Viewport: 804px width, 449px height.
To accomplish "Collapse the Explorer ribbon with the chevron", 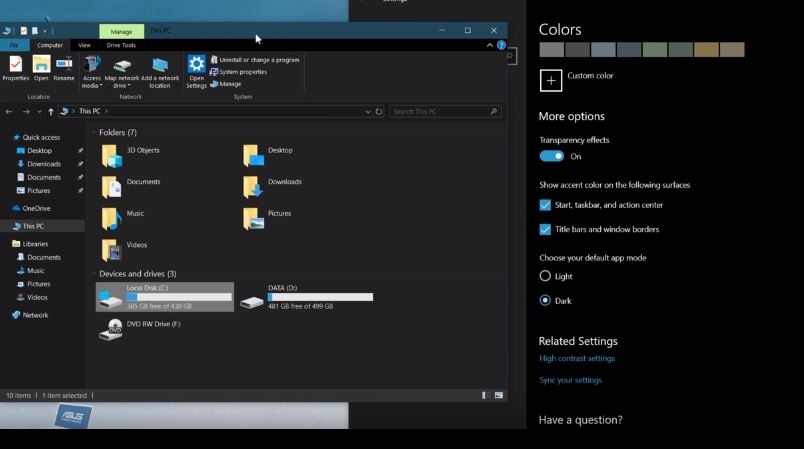I will tap(490, 45).
